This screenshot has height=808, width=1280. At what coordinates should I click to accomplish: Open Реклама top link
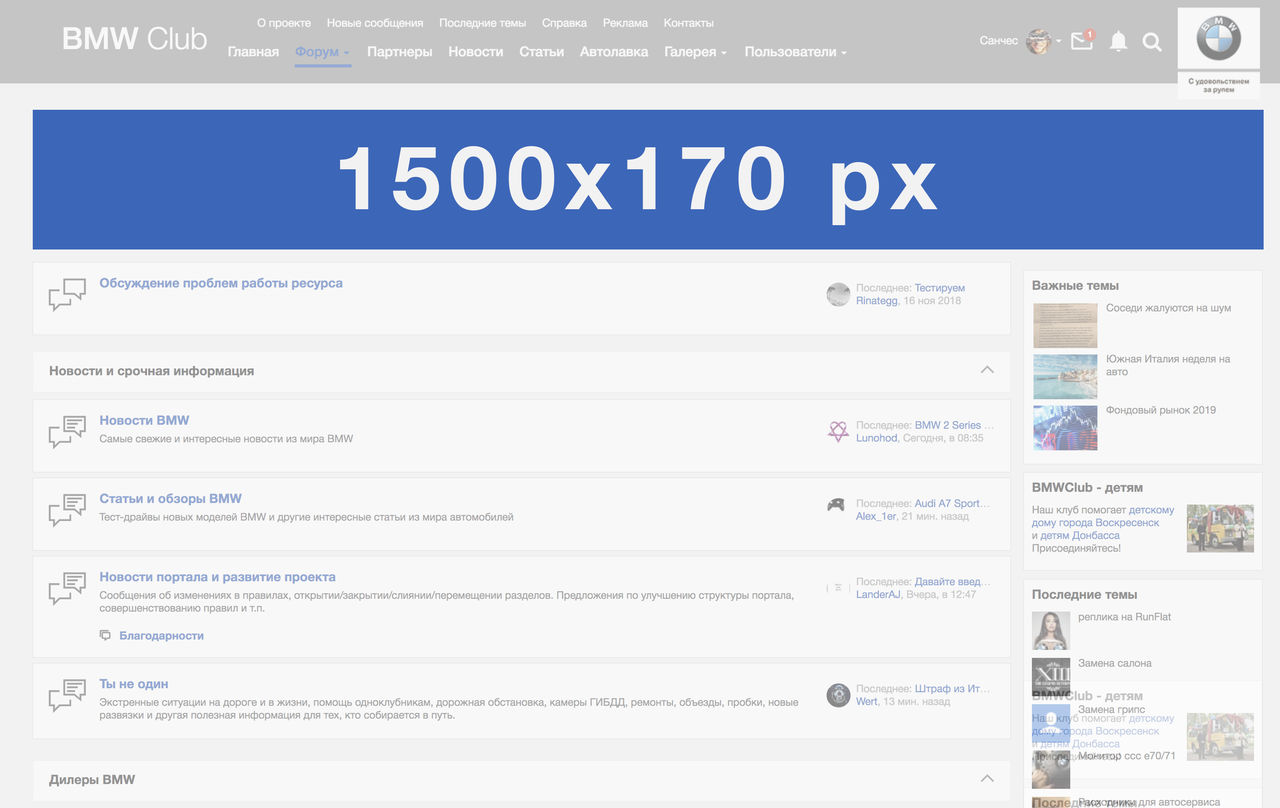625,23
